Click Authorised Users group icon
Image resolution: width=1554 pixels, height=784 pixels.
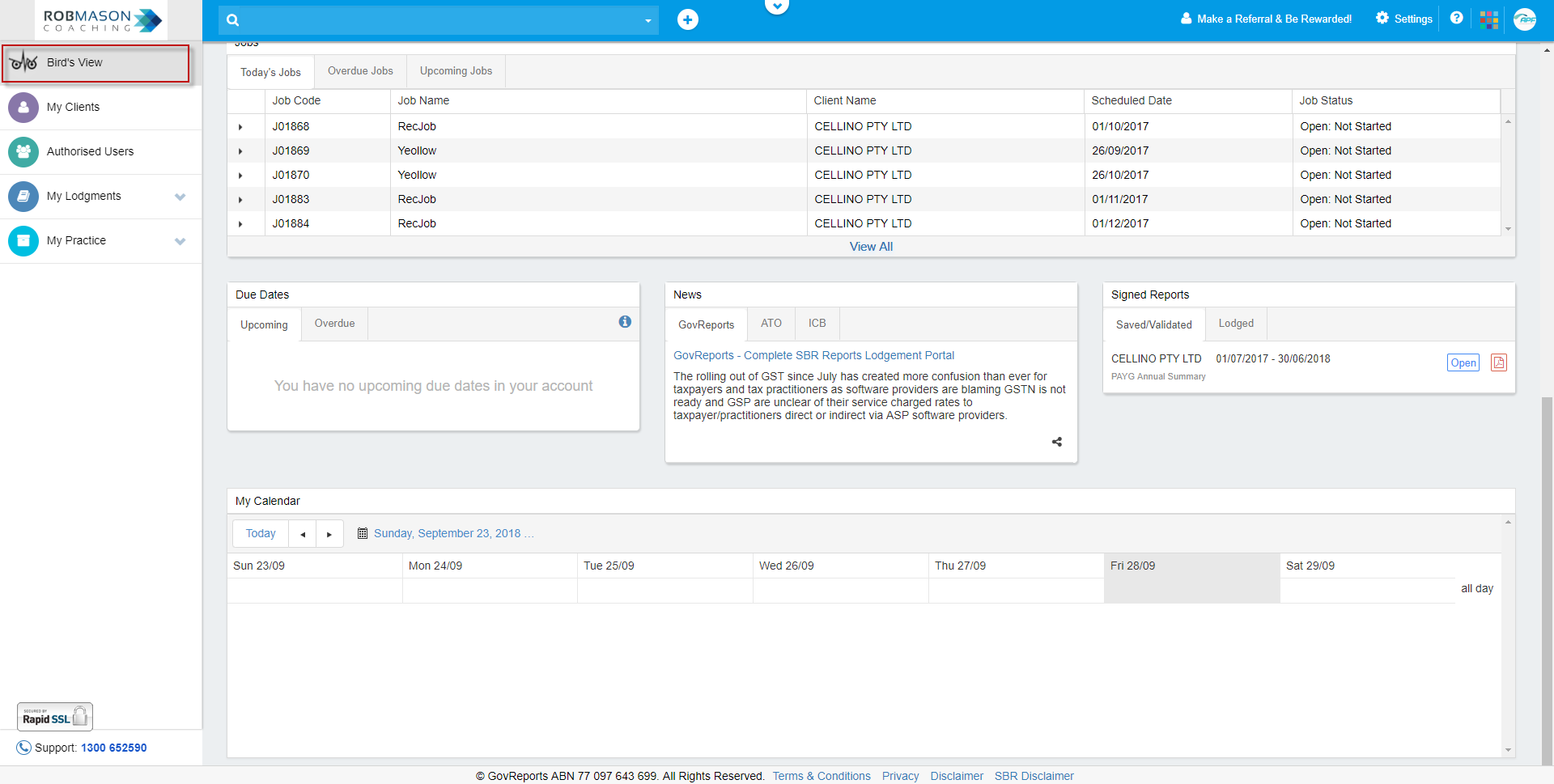pos(23,151)
